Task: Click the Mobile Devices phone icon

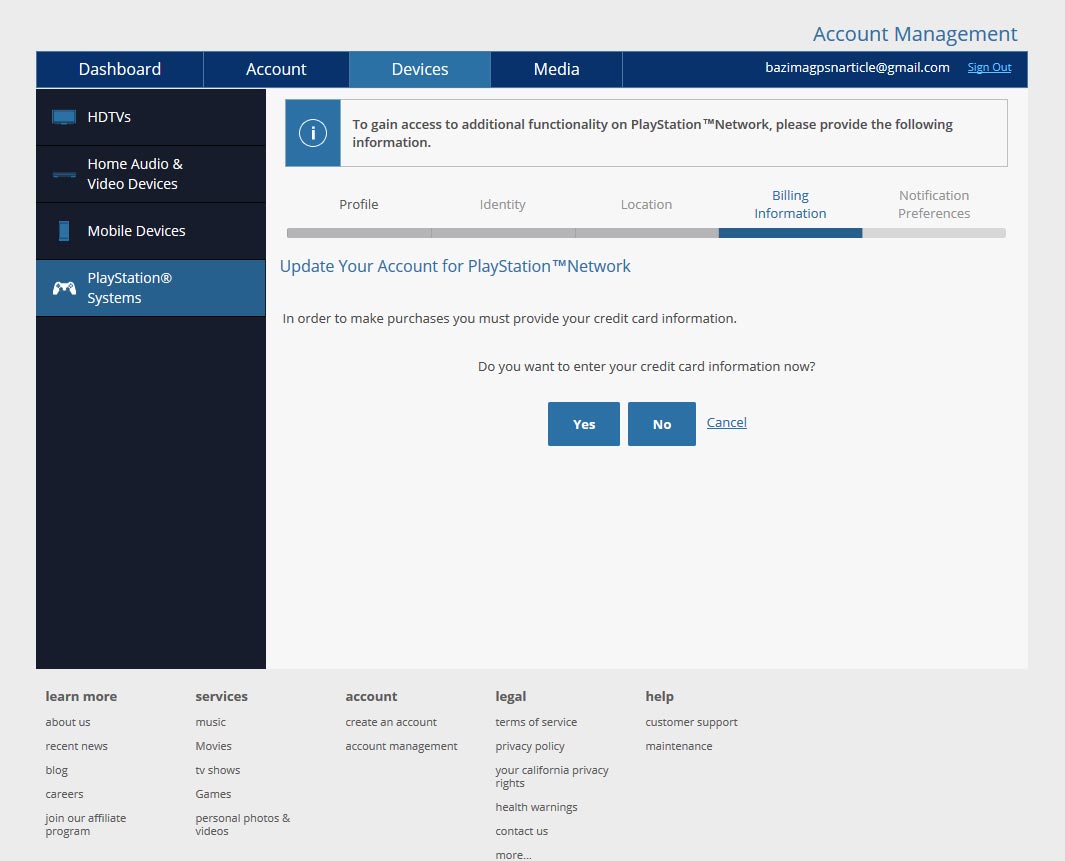Action: [64, 231]
